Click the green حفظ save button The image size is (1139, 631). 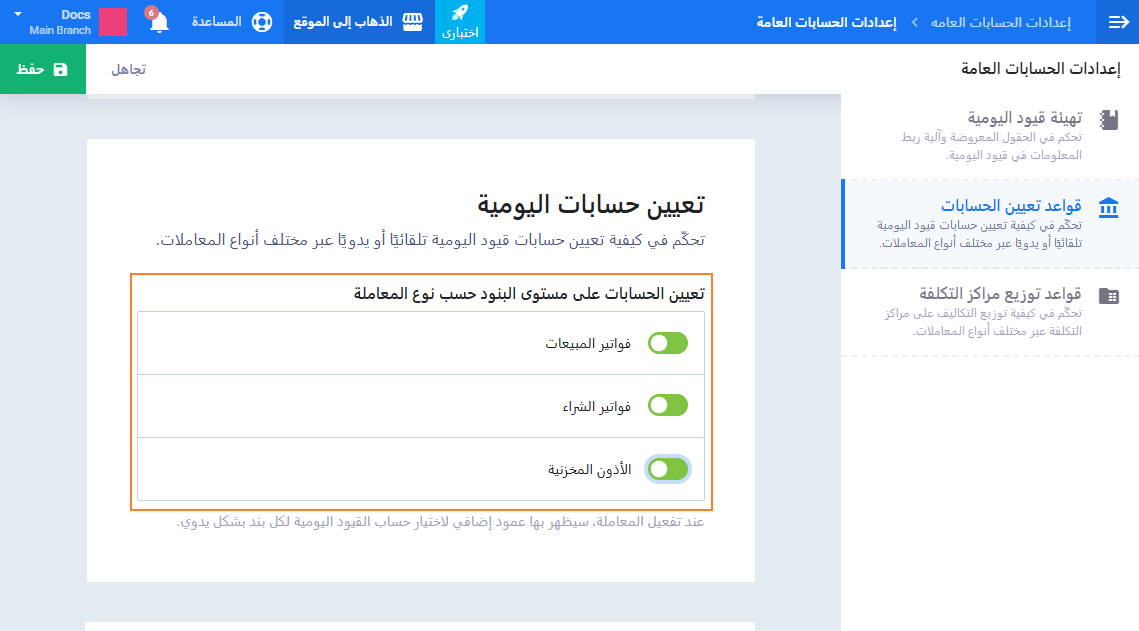click(43, 69)
